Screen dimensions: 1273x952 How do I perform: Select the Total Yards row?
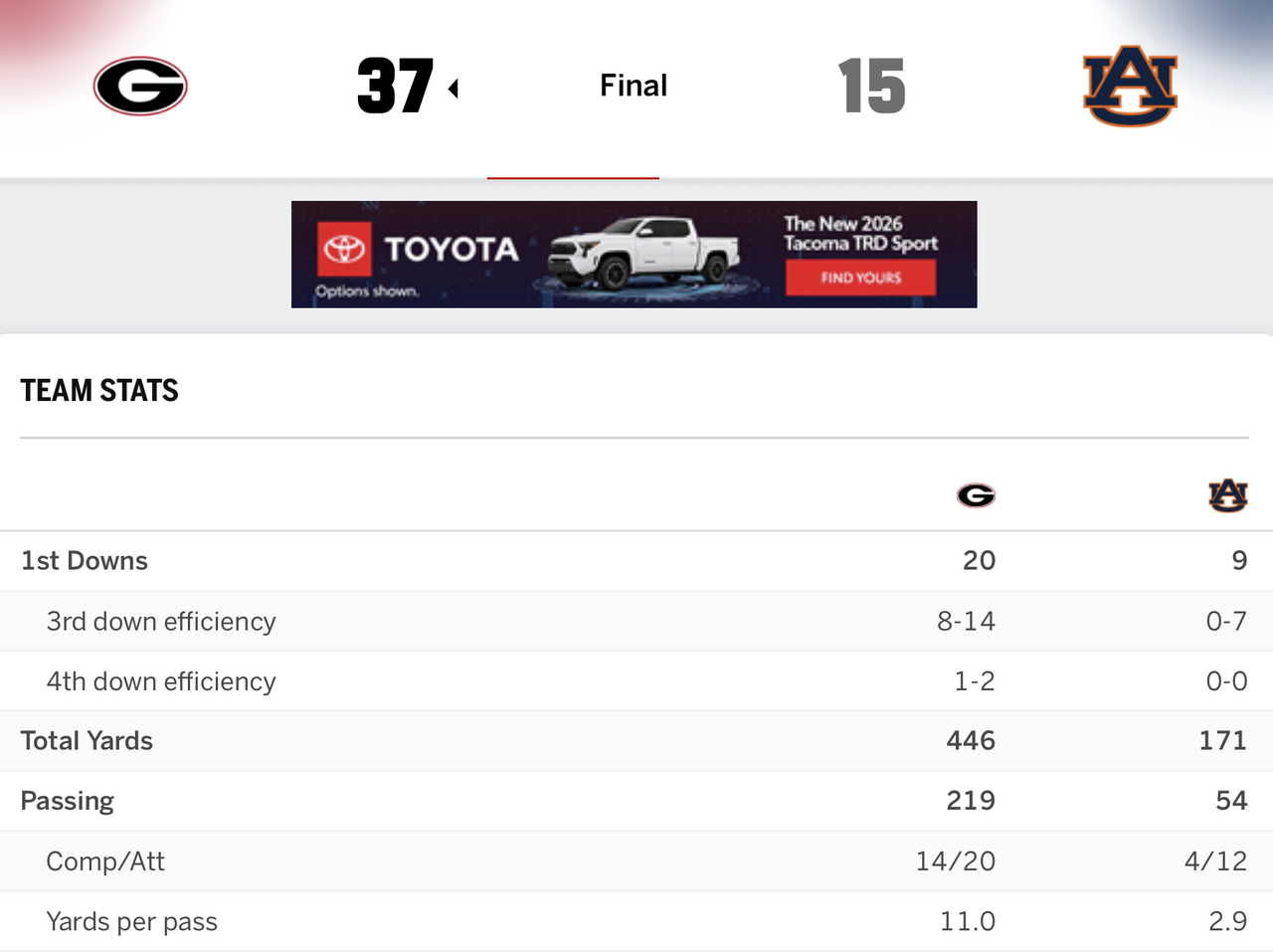click(x=636, y=741)
